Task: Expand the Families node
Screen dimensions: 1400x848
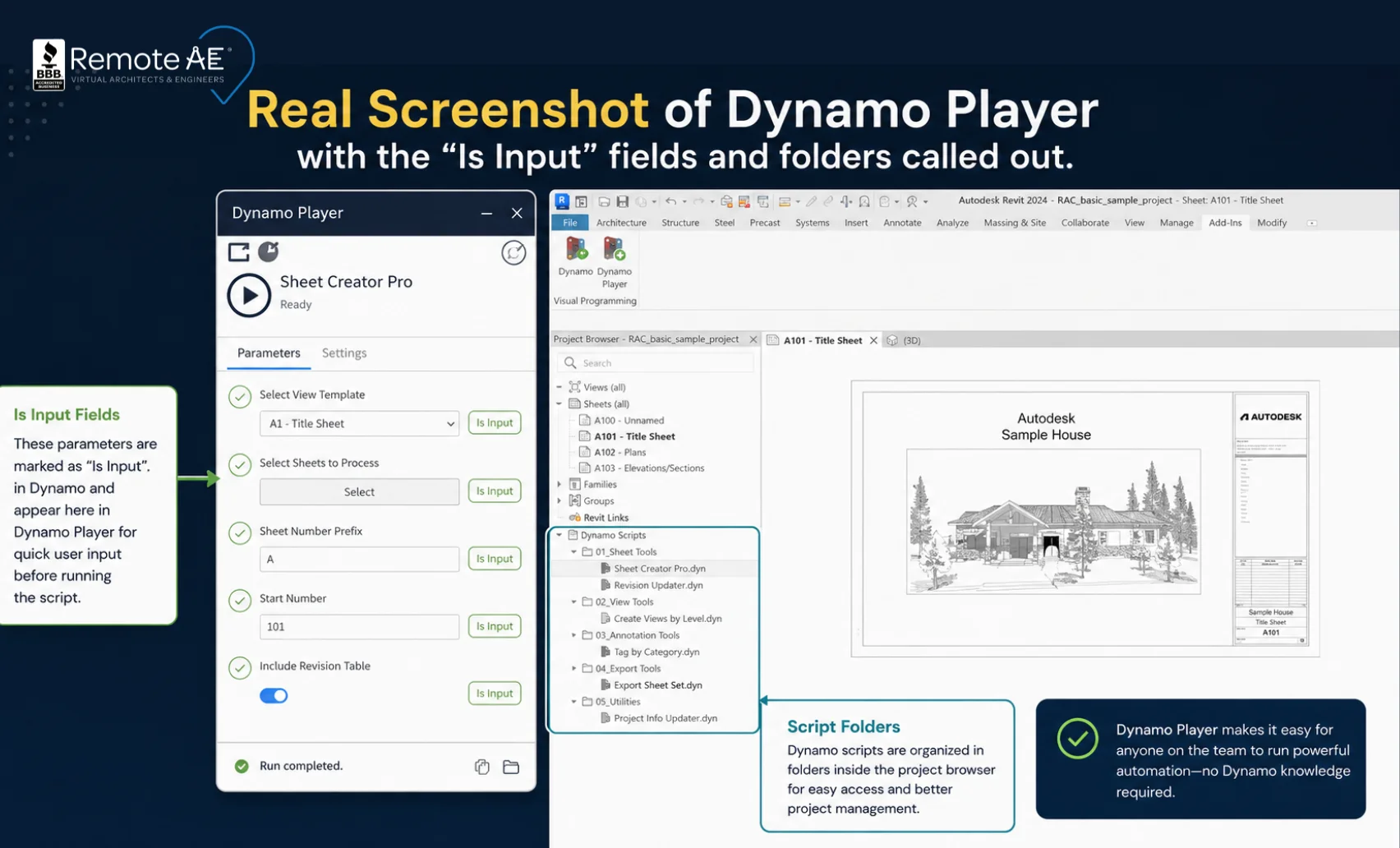Action: coord(560,484)
